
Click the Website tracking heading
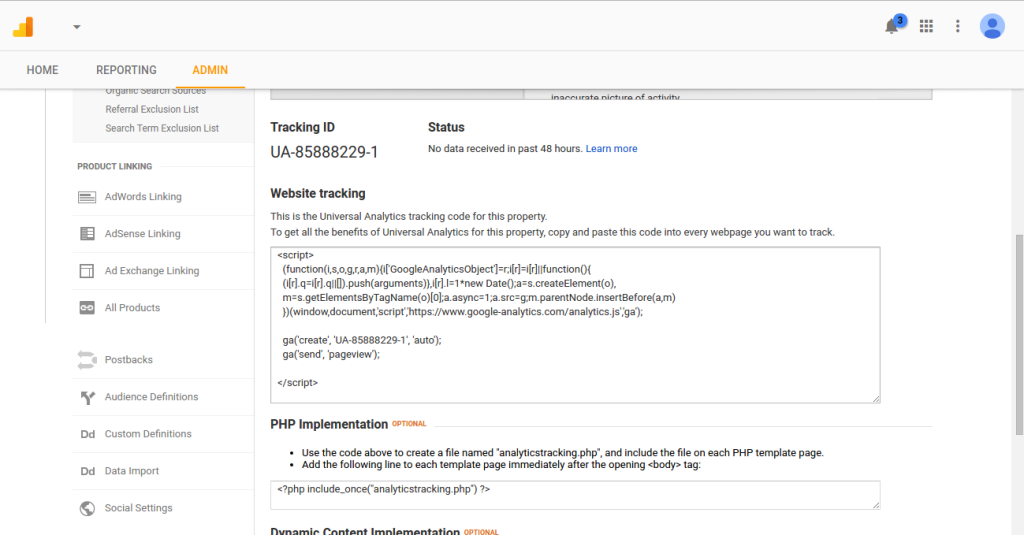(x=318, y=193)
